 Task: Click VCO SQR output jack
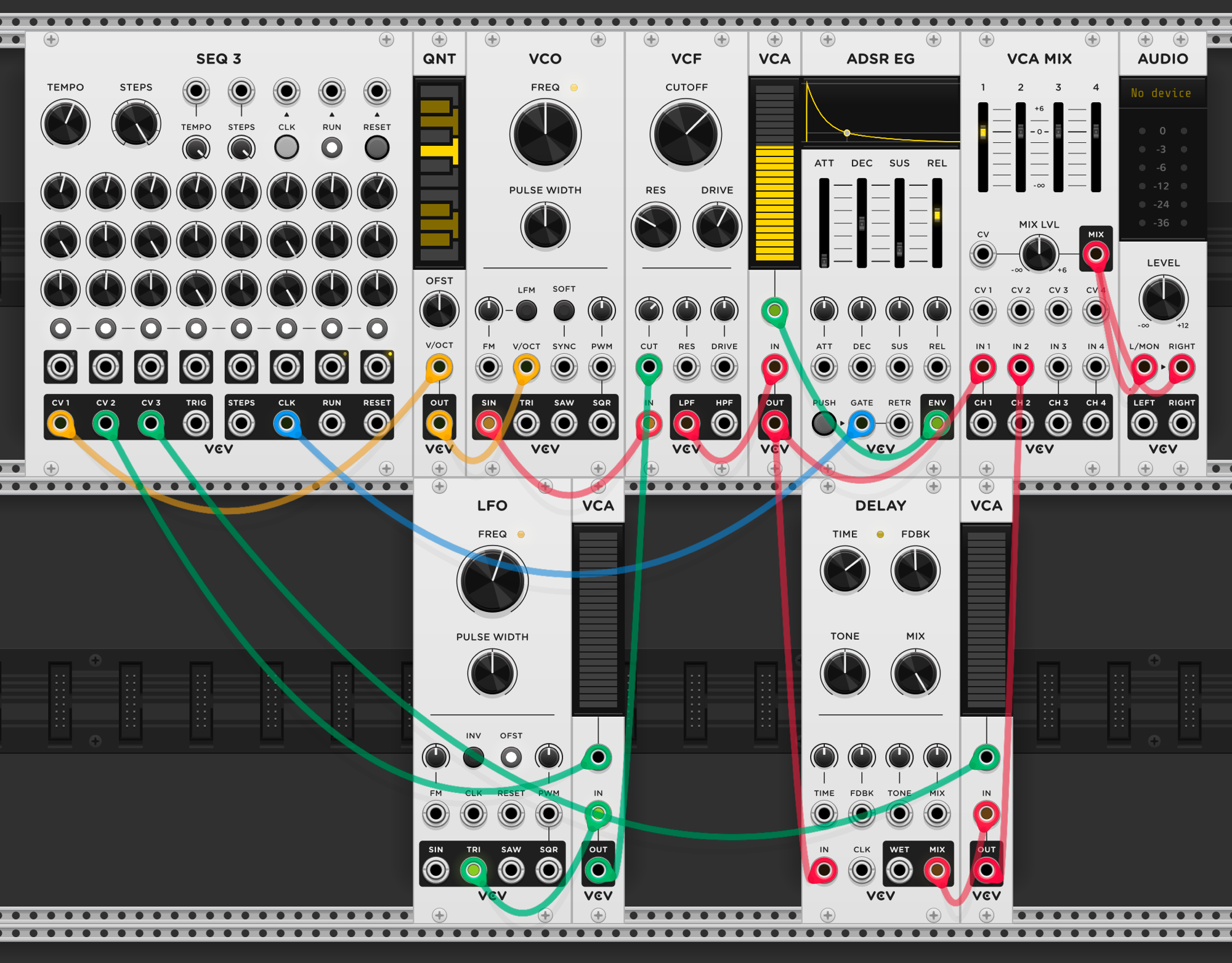tap(602, 424)
